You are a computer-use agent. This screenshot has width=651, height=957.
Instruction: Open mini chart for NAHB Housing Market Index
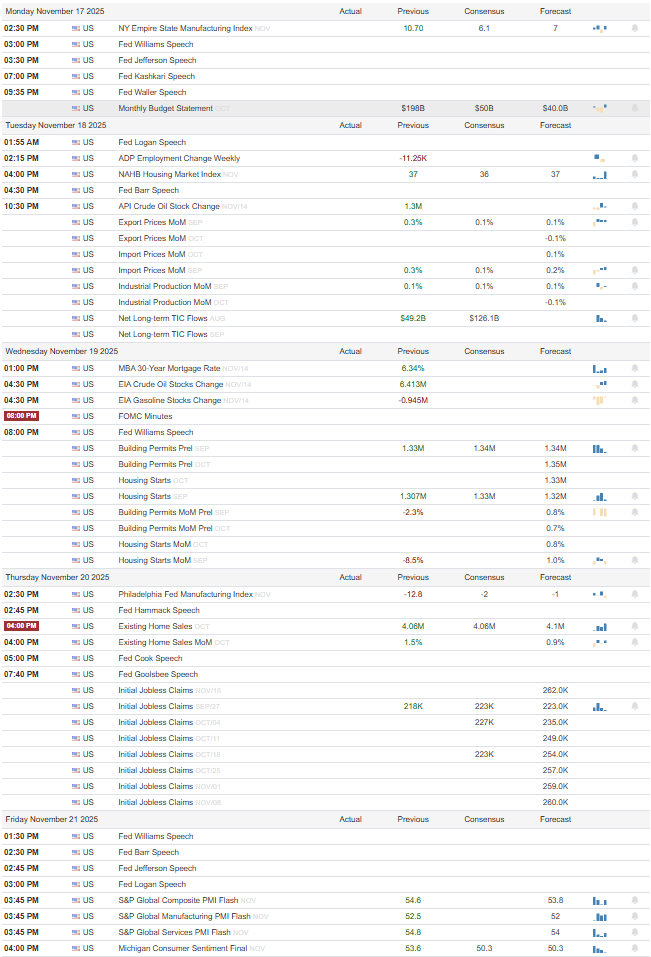600,175
